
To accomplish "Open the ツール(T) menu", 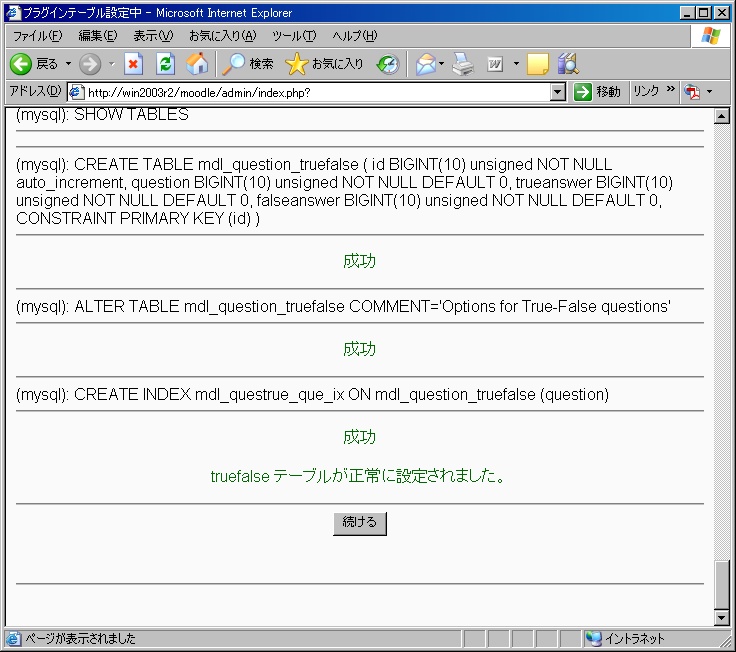I will click(x=294, y=36).
